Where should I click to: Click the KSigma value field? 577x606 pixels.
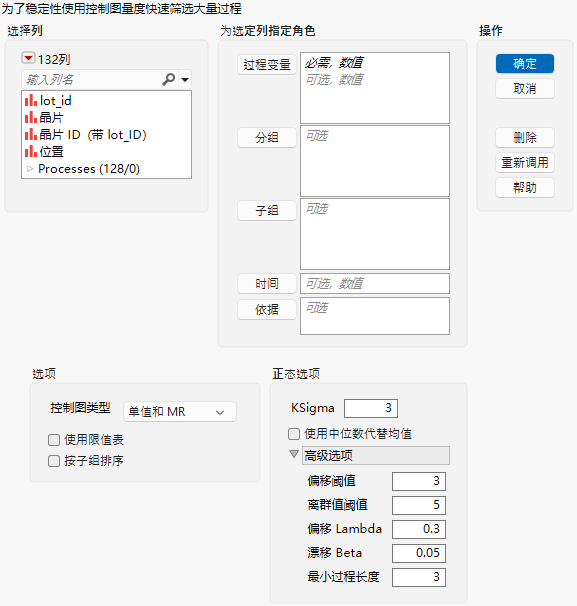tap(371, 409)
